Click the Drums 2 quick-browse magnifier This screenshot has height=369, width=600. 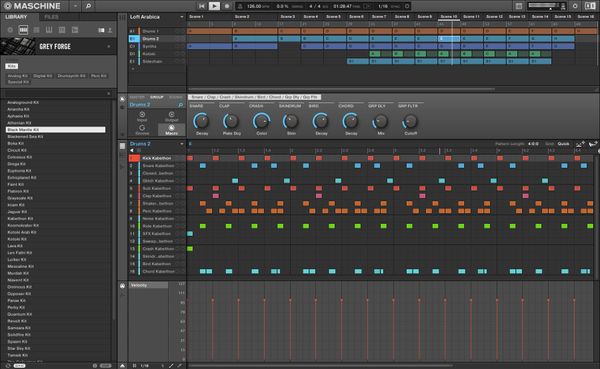(x=181, y=105)
